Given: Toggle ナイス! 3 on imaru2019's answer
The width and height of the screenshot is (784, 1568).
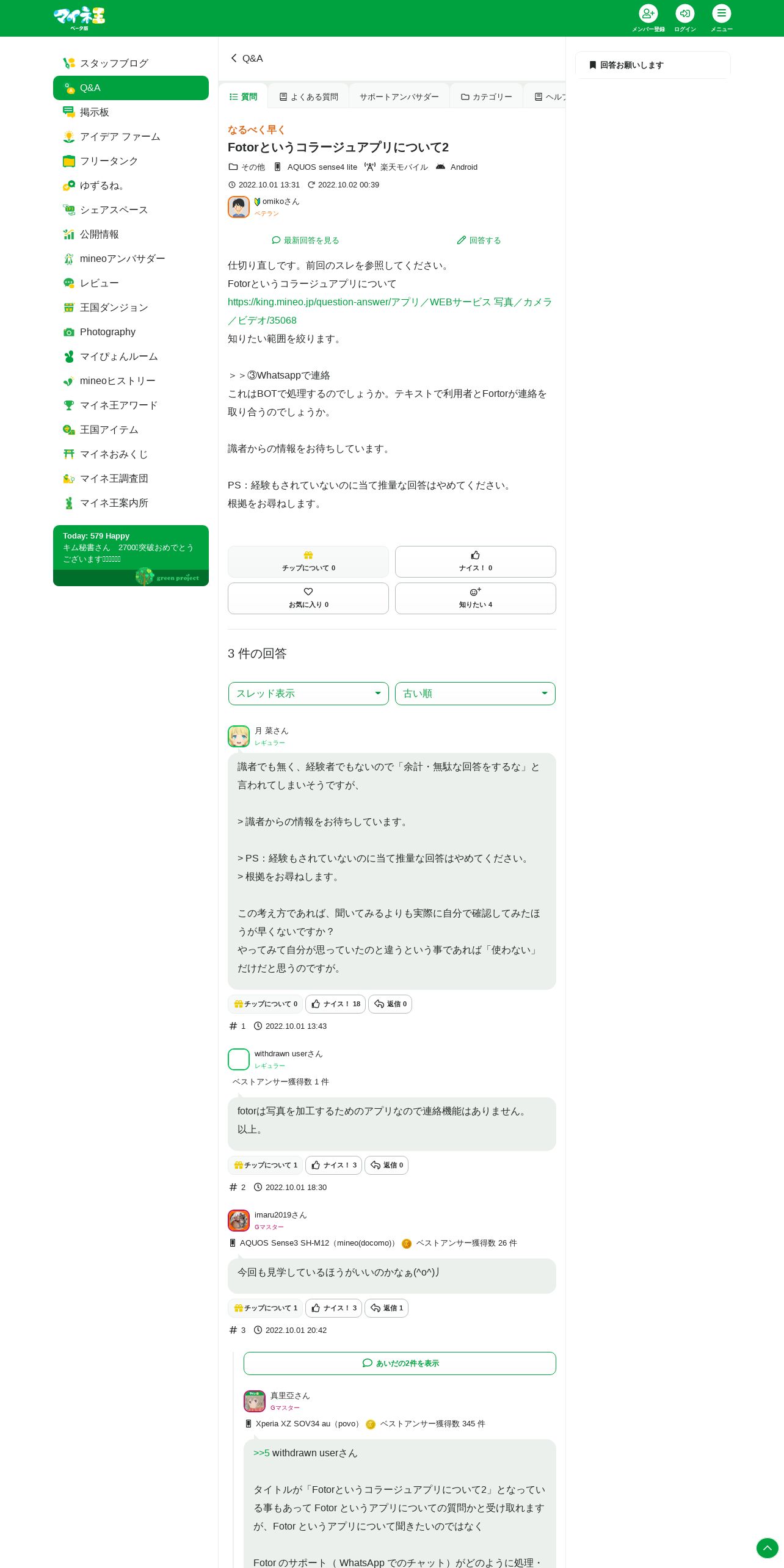Looking at the screenshot, I should (x=333, y=1308).
